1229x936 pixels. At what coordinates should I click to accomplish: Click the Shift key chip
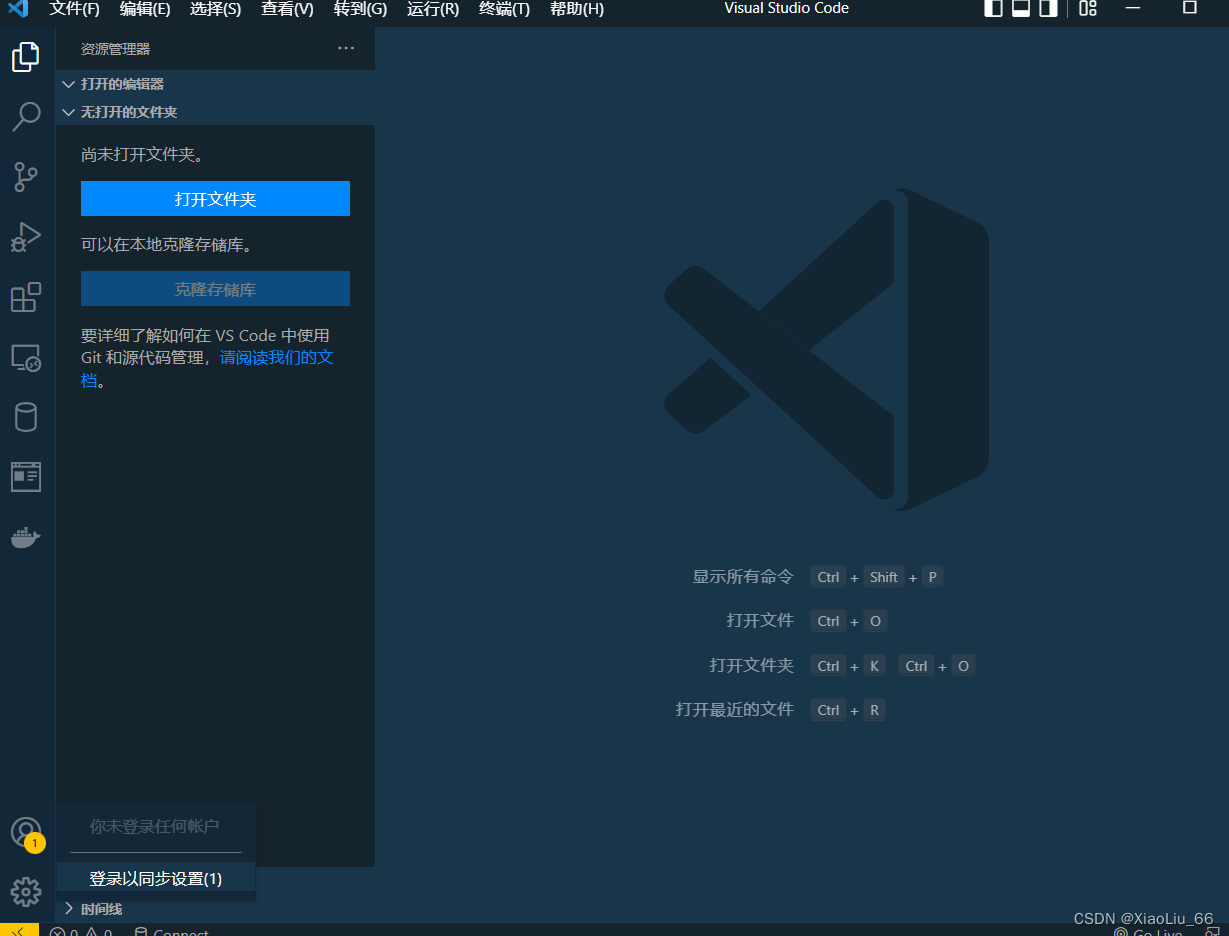884,577
